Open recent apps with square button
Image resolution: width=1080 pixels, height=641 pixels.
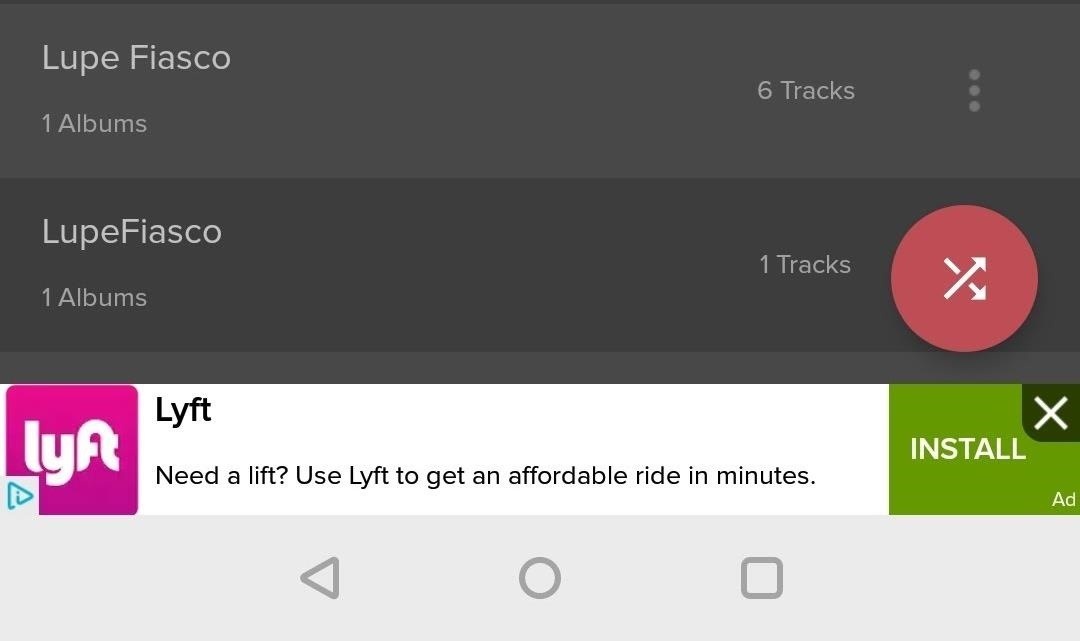[761, 578]
